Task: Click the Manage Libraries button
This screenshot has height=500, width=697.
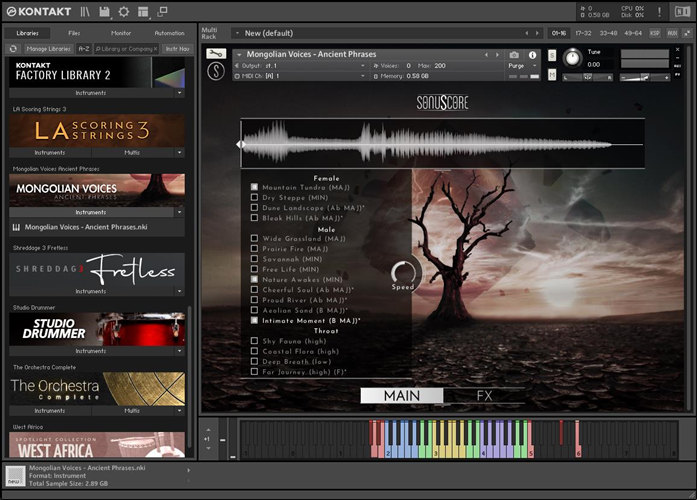Action: (48, 48)
